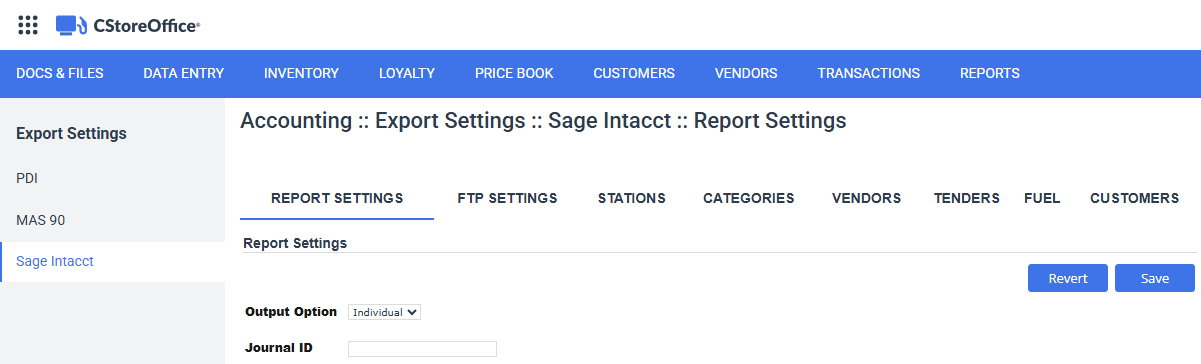Open the apps grid launcher icon

28,25
